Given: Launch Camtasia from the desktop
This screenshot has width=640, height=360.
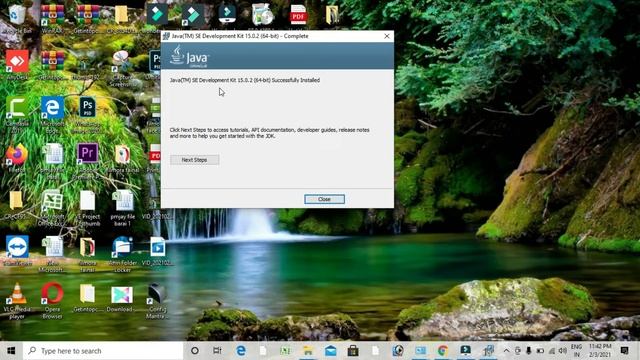Looking at the screenshot, I should 17,112.
